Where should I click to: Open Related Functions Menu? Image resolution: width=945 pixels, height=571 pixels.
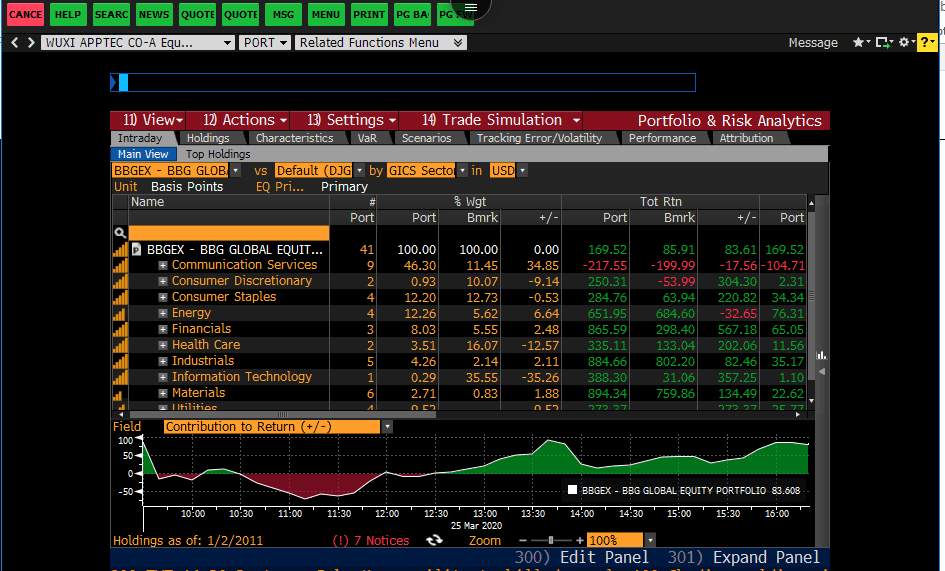tap(381, 43)
